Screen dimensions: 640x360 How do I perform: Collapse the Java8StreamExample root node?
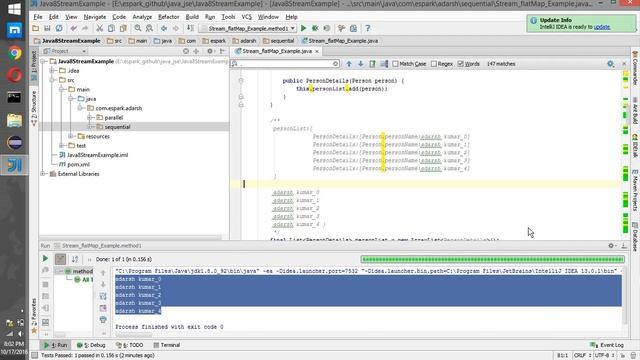tap(43, 61)
